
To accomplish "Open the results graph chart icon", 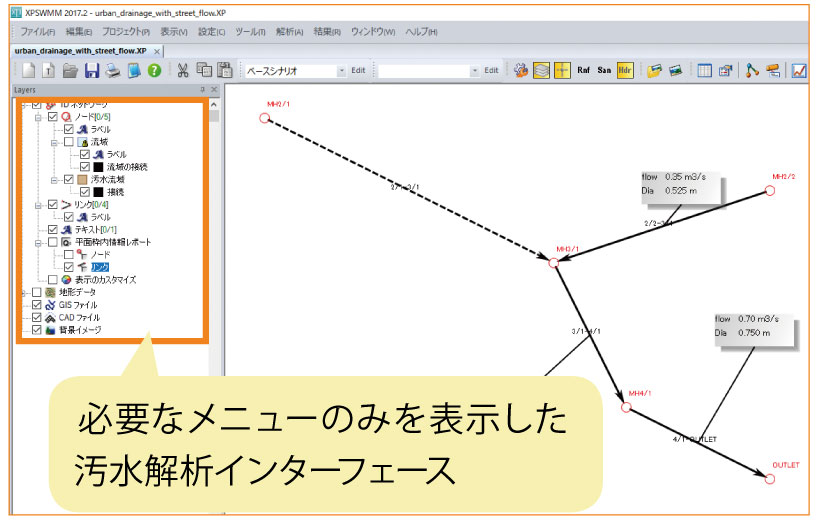I will (799, 70).
